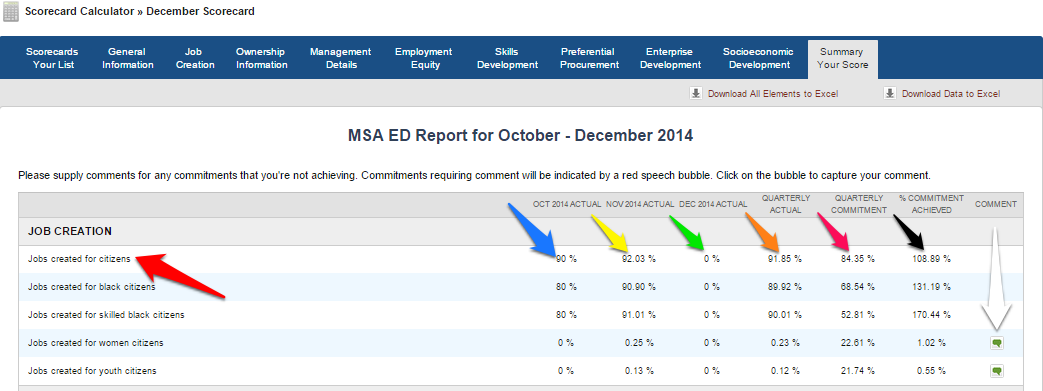Click the 0.13 % November value
This screenshot has width=1043, height=391.
[x=639, y=370]
